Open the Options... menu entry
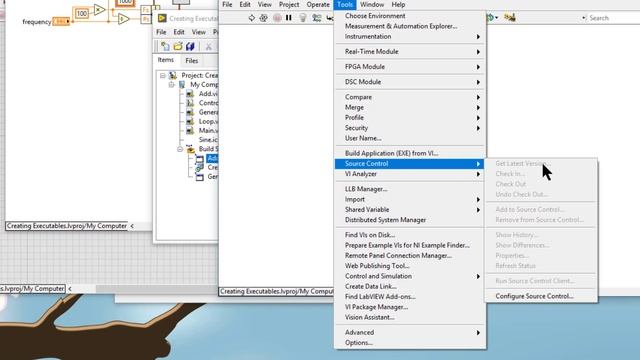This screenshot has width=640, height=360. tap(359, 343)
